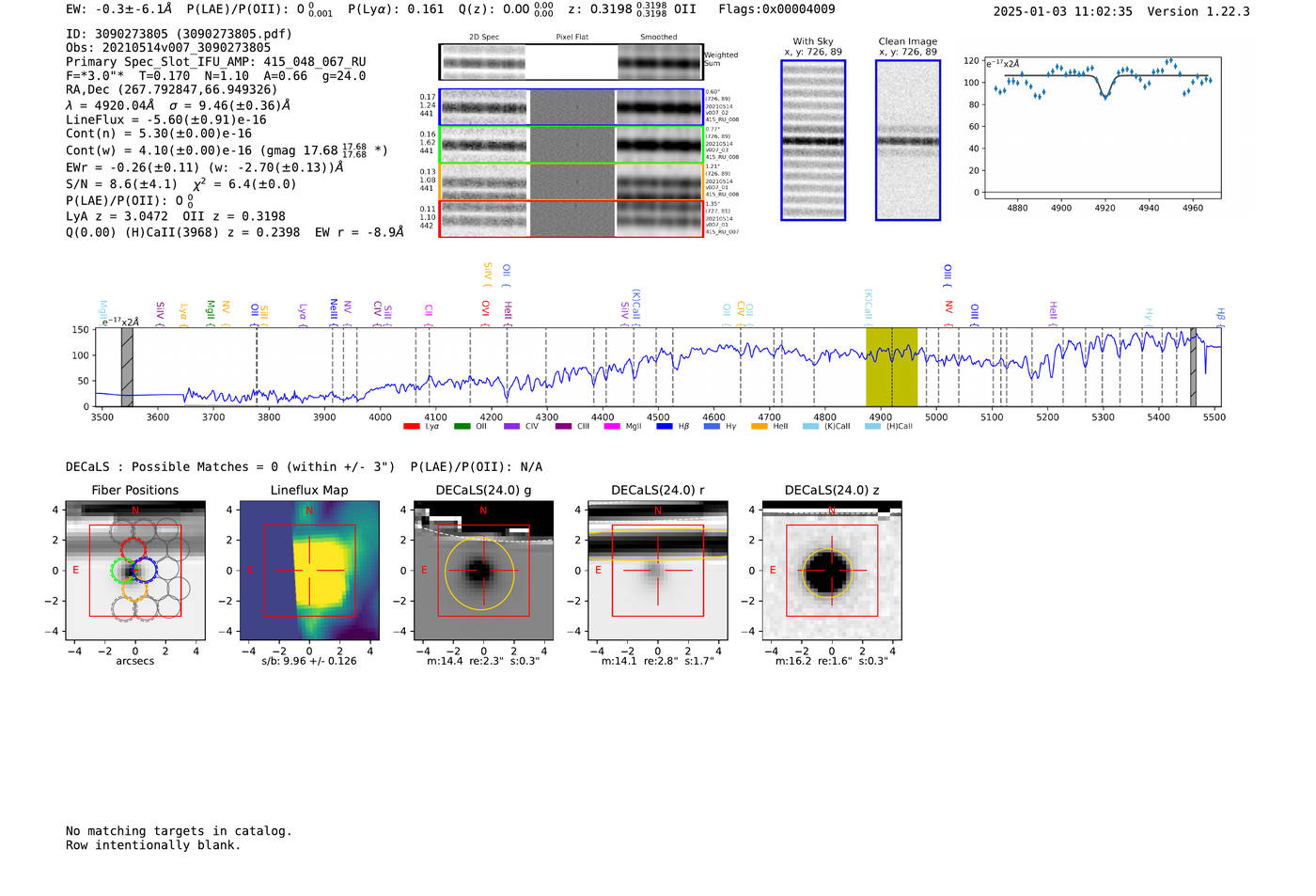Click the 'Row intentionally blank.' text
1316x896 pixels.
(x=153, y=845)
